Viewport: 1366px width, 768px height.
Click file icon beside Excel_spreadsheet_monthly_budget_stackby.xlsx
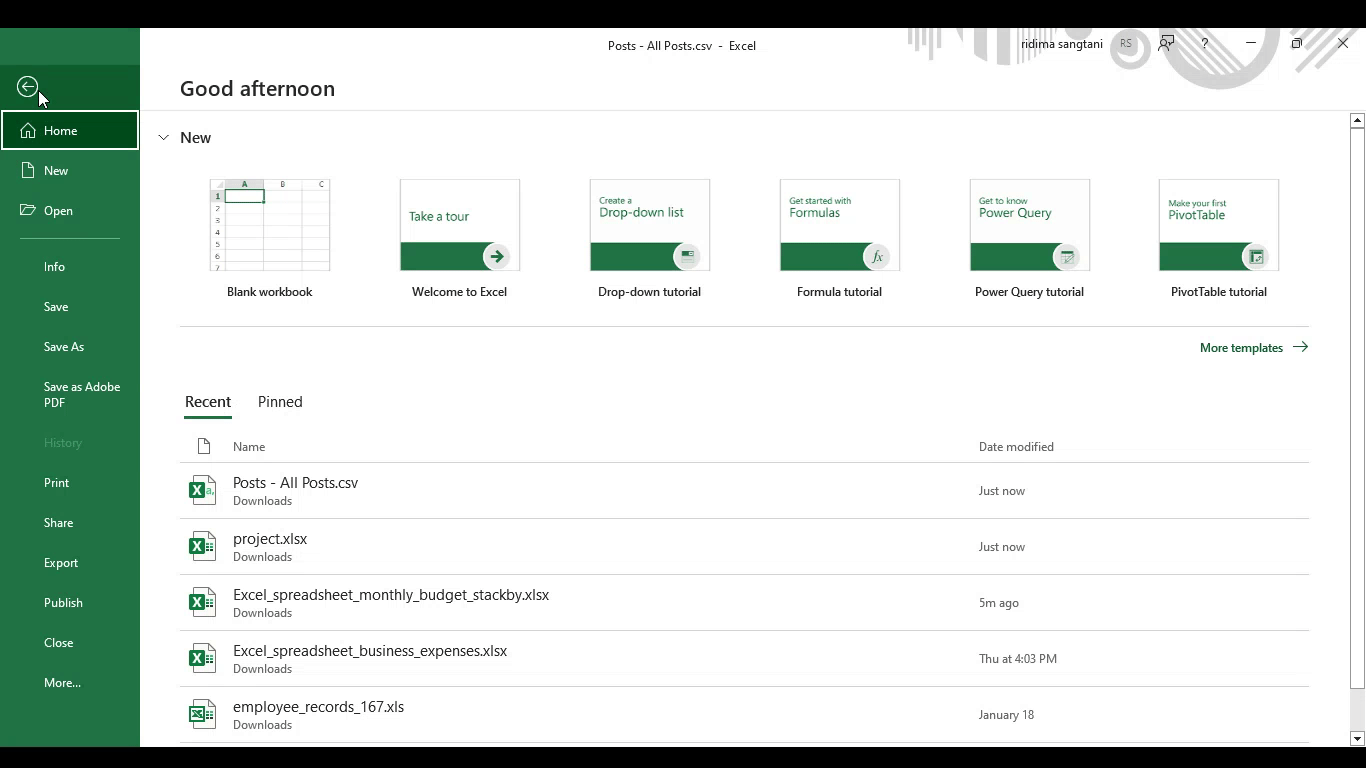coord(202,602)
